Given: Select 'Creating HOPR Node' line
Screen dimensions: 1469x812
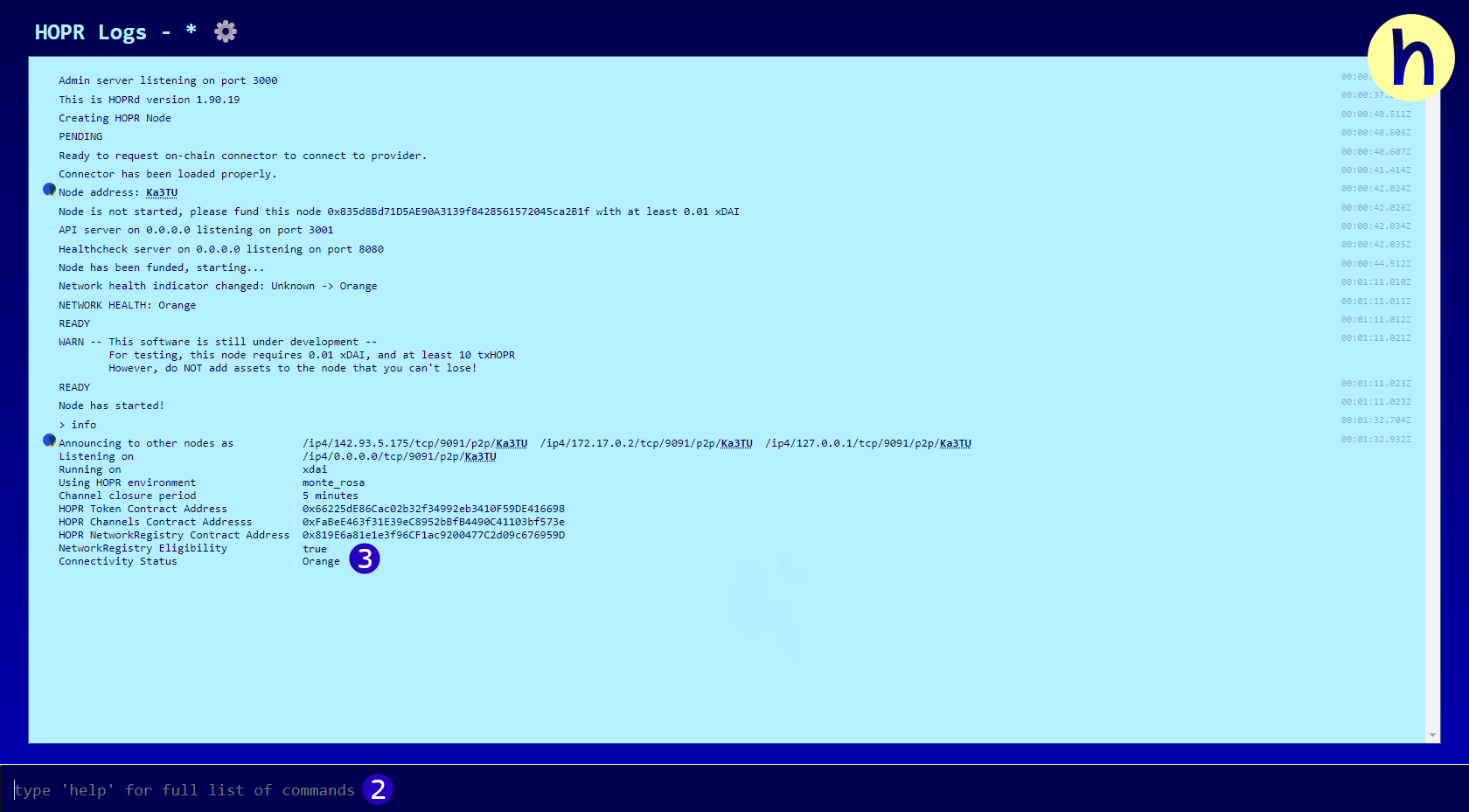Looking at the screenshot, I should click(115, 118).
